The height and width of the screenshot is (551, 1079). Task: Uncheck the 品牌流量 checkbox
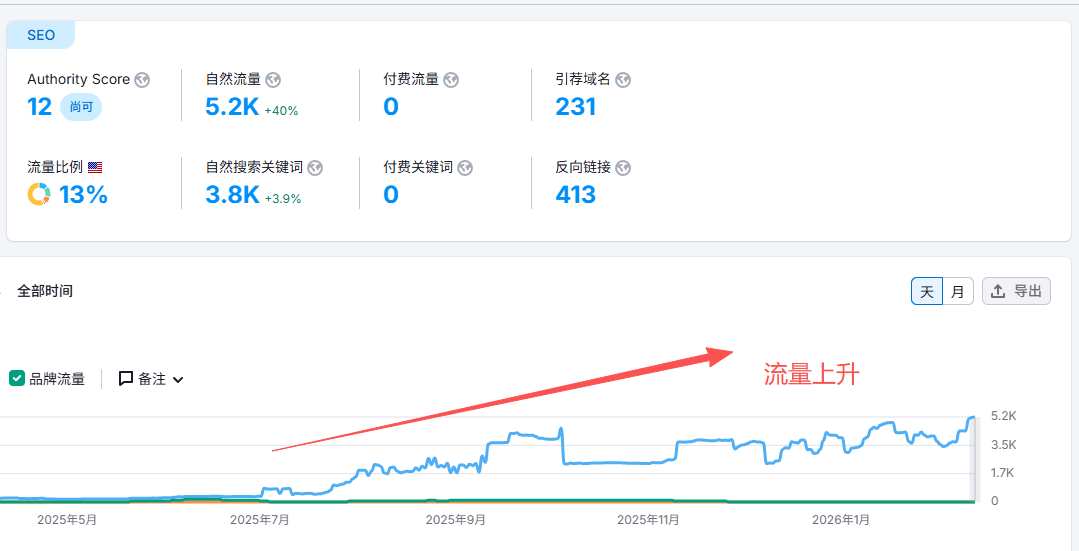tap(17, 379)
